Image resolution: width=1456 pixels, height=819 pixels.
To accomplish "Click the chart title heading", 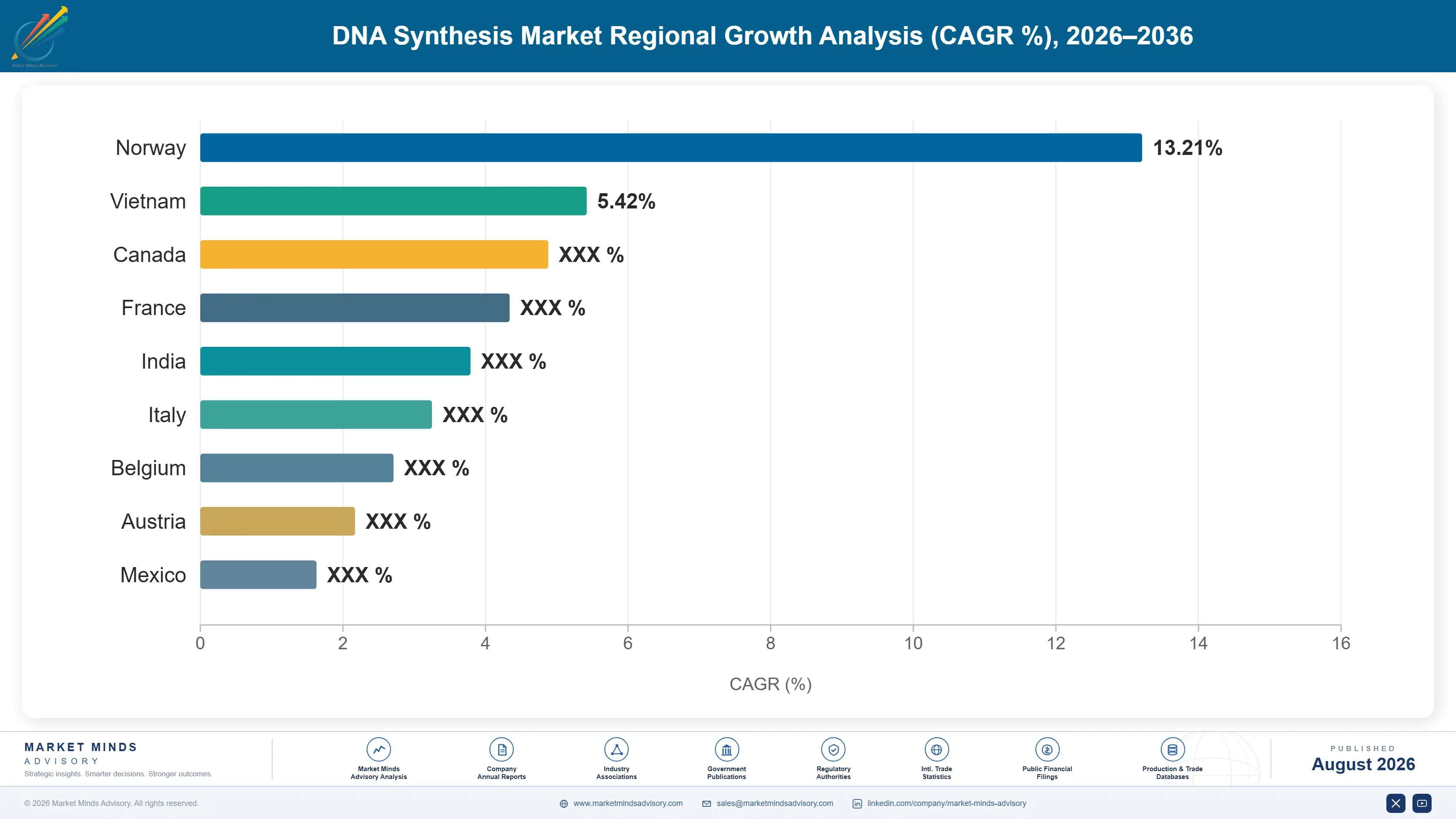I will point(762,36).
